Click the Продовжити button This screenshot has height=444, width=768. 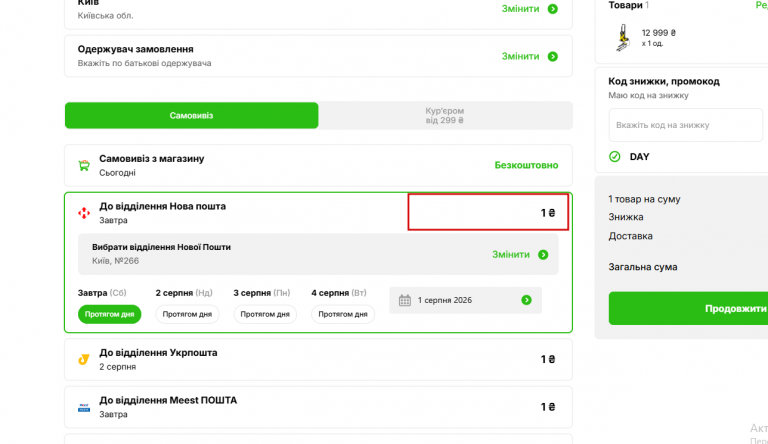688,308
